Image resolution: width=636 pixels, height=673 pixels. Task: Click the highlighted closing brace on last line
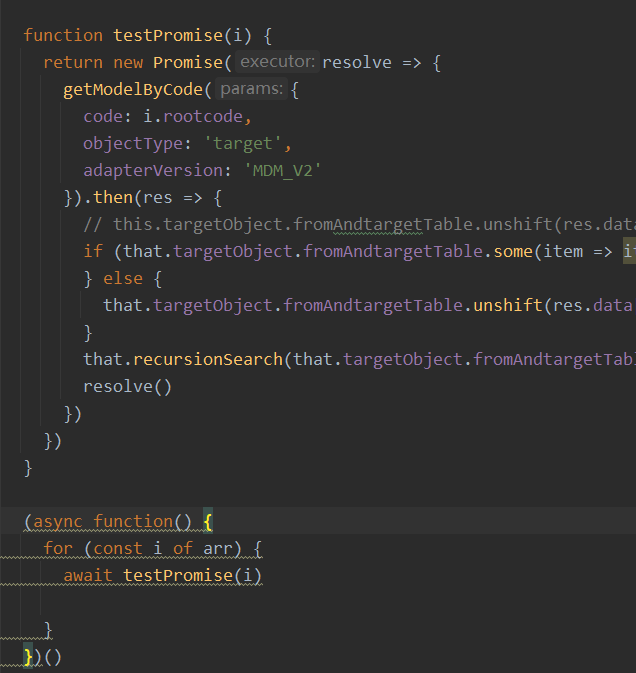pos(28,658)
